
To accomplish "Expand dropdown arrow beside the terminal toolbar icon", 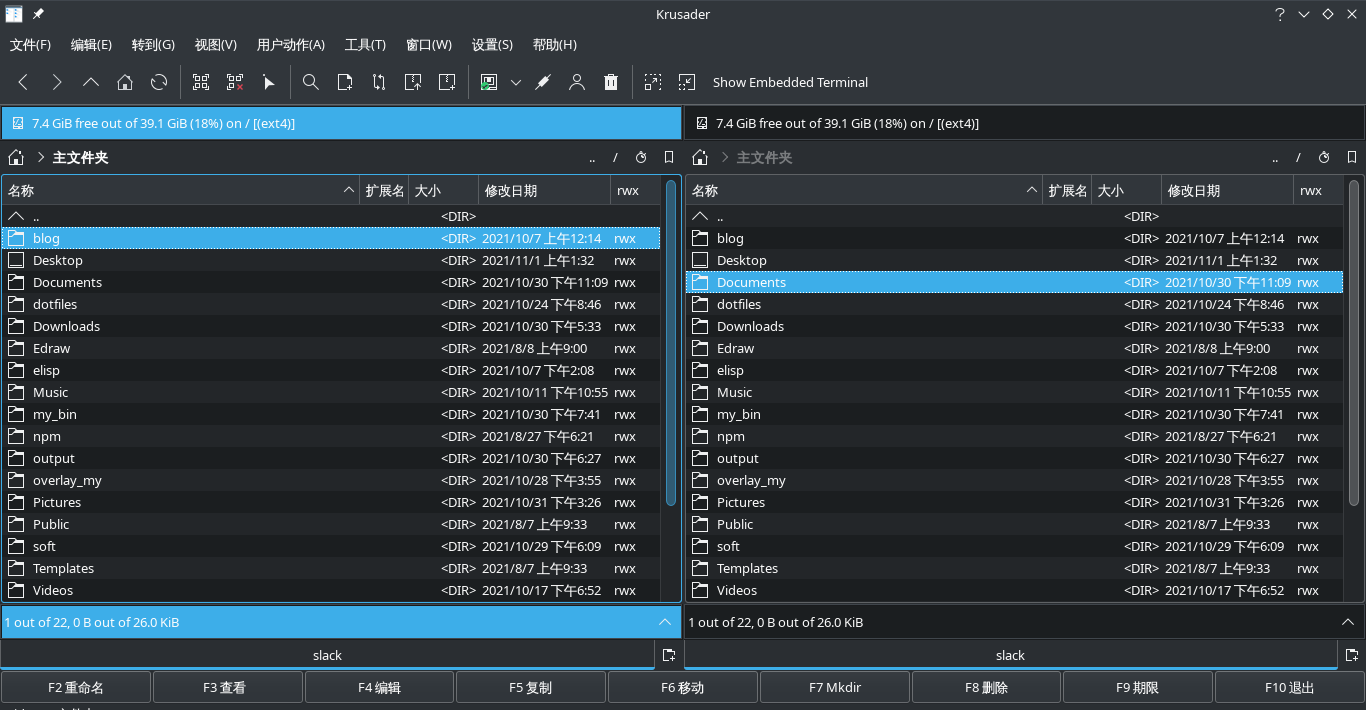I will click(516, 83).
